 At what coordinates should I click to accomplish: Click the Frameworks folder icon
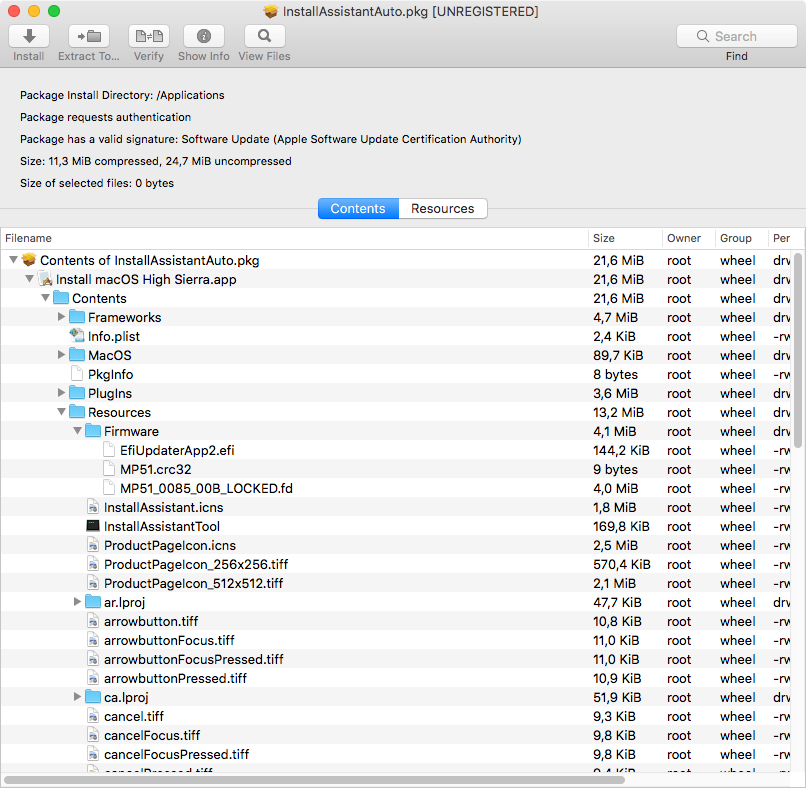click(77, 317)
